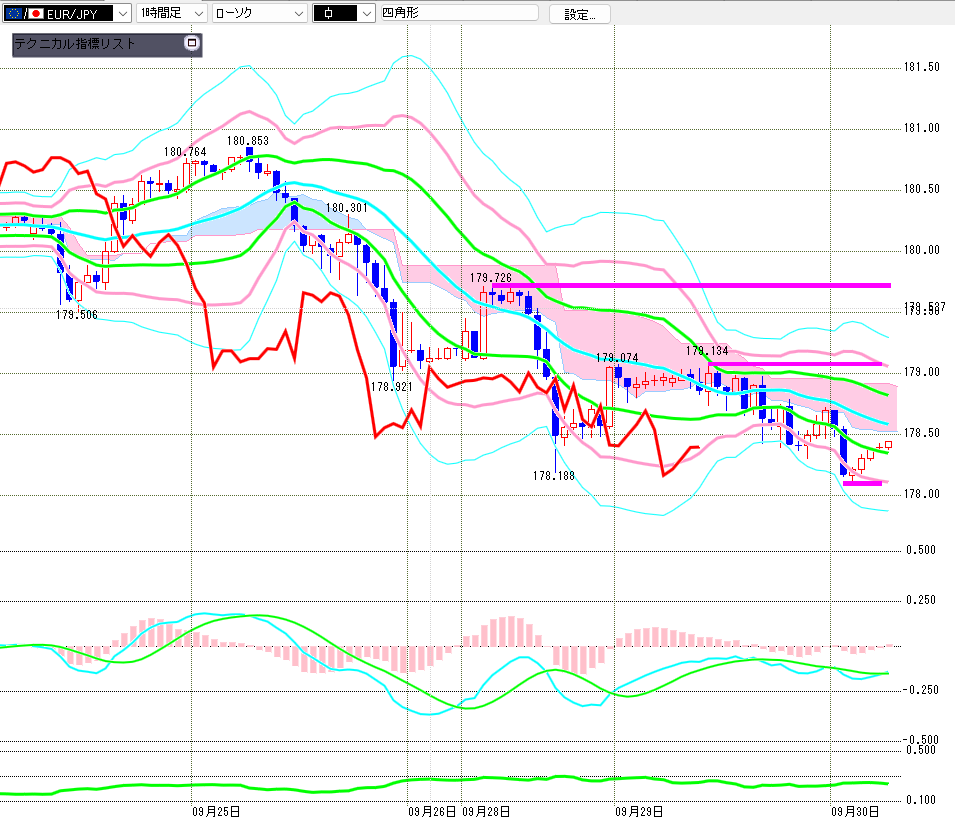The image size is (955, 821).
Task: Click the 178.50 price axis label
Action: pyautogui.click(x=922, y=433)
